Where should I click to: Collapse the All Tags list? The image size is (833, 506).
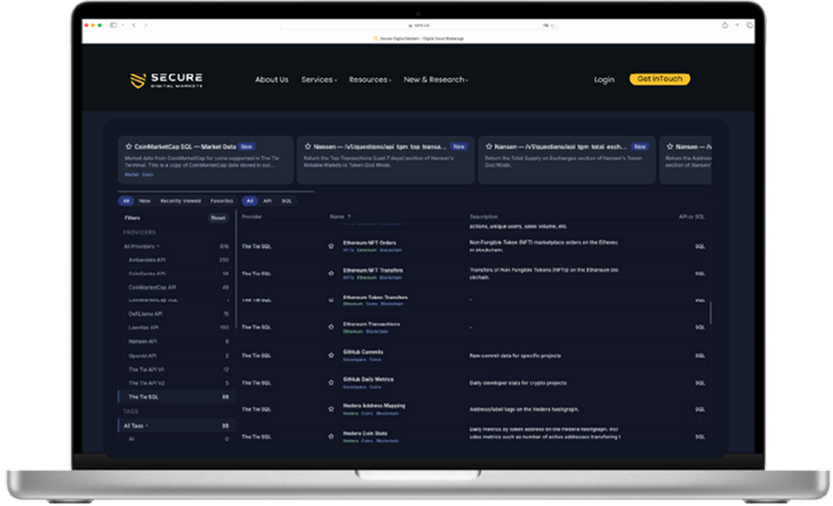[x=135, y=426]
